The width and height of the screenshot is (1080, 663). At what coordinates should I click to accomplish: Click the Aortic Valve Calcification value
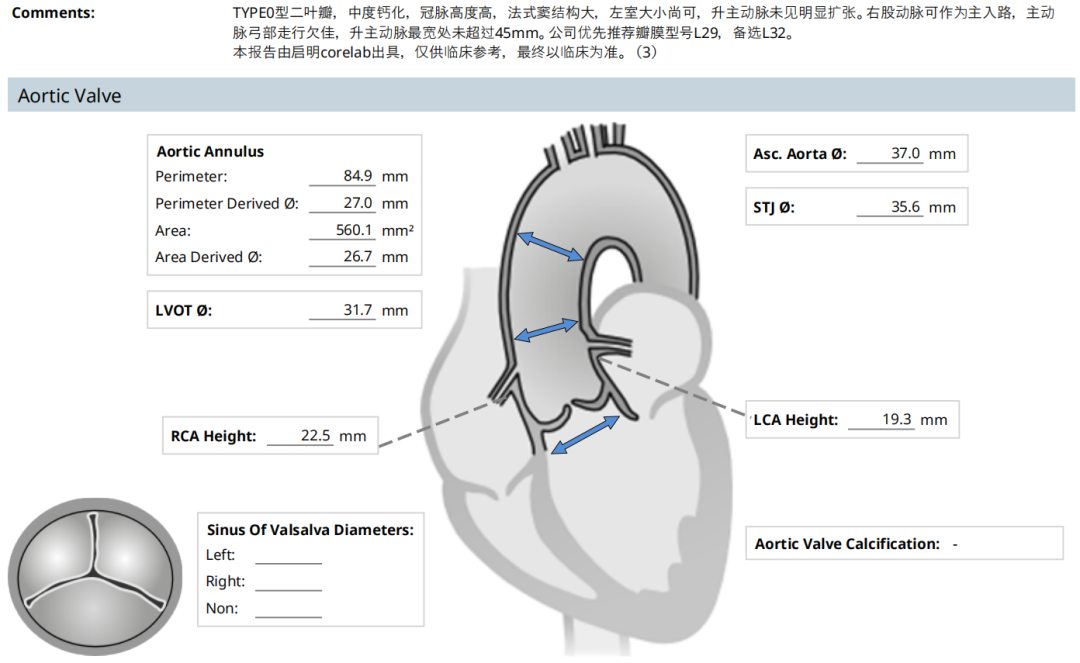(x=955, y=544)
